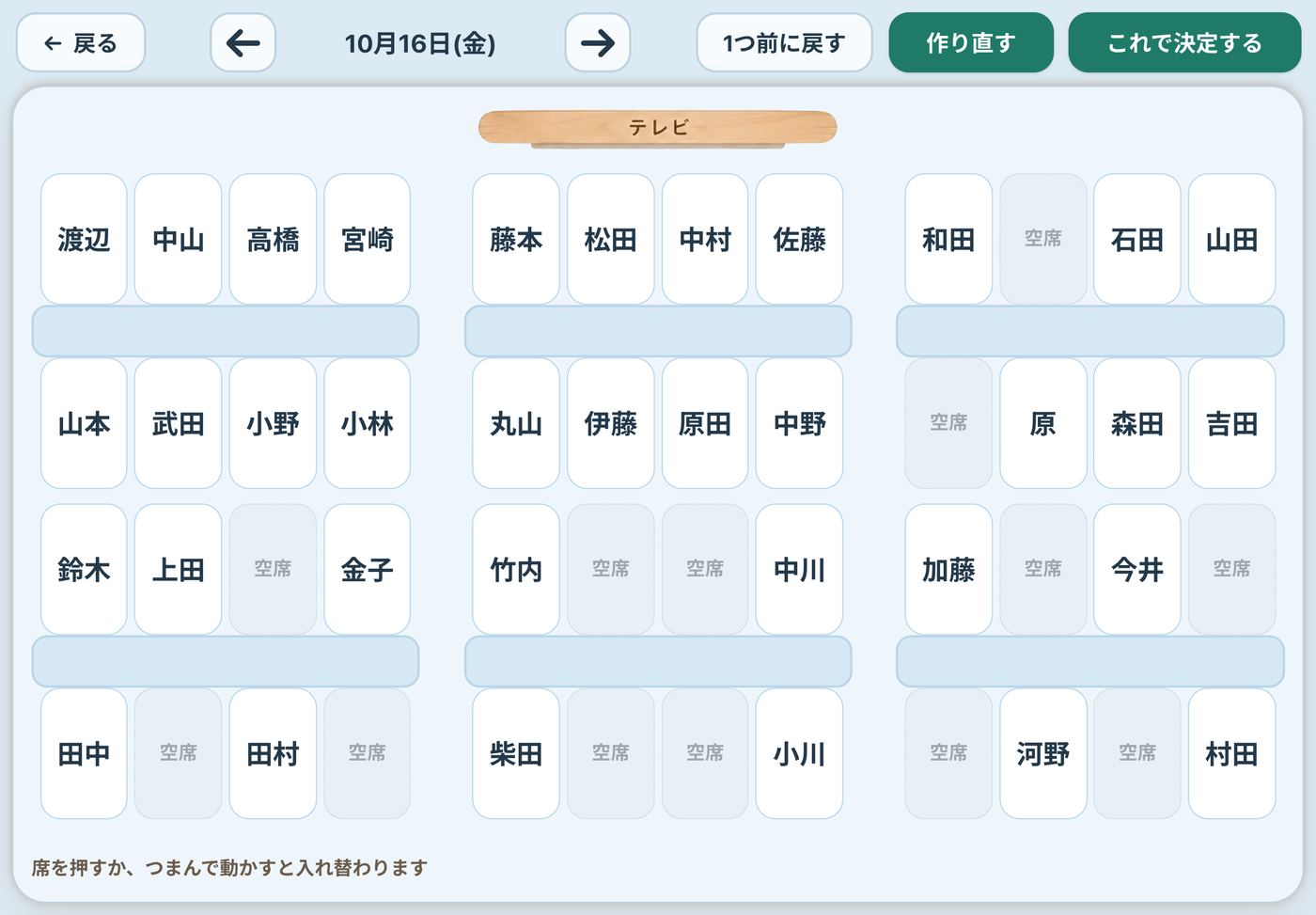Choose the empty seat between 和田 and 石田
Image resolution: width=1316 pixels, height=915 pixels.
coord(1042,239)
